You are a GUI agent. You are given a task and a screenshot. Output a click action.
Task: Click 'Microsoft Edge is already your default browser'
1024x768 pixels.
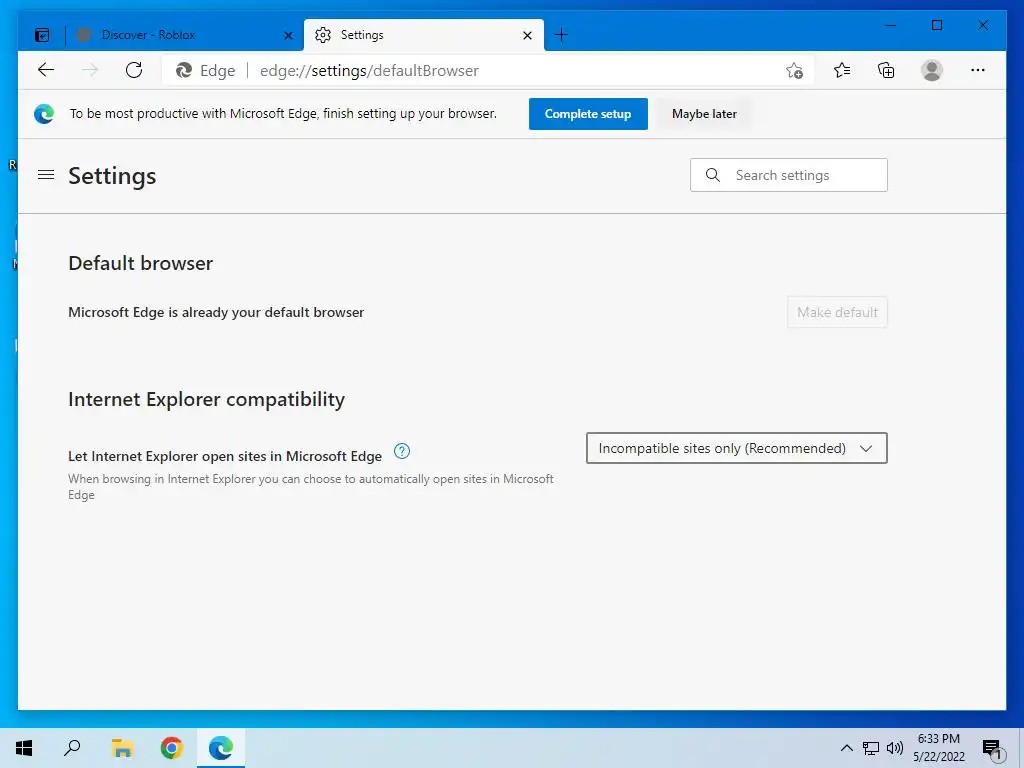pyautogui.click(x=216, y=312)
